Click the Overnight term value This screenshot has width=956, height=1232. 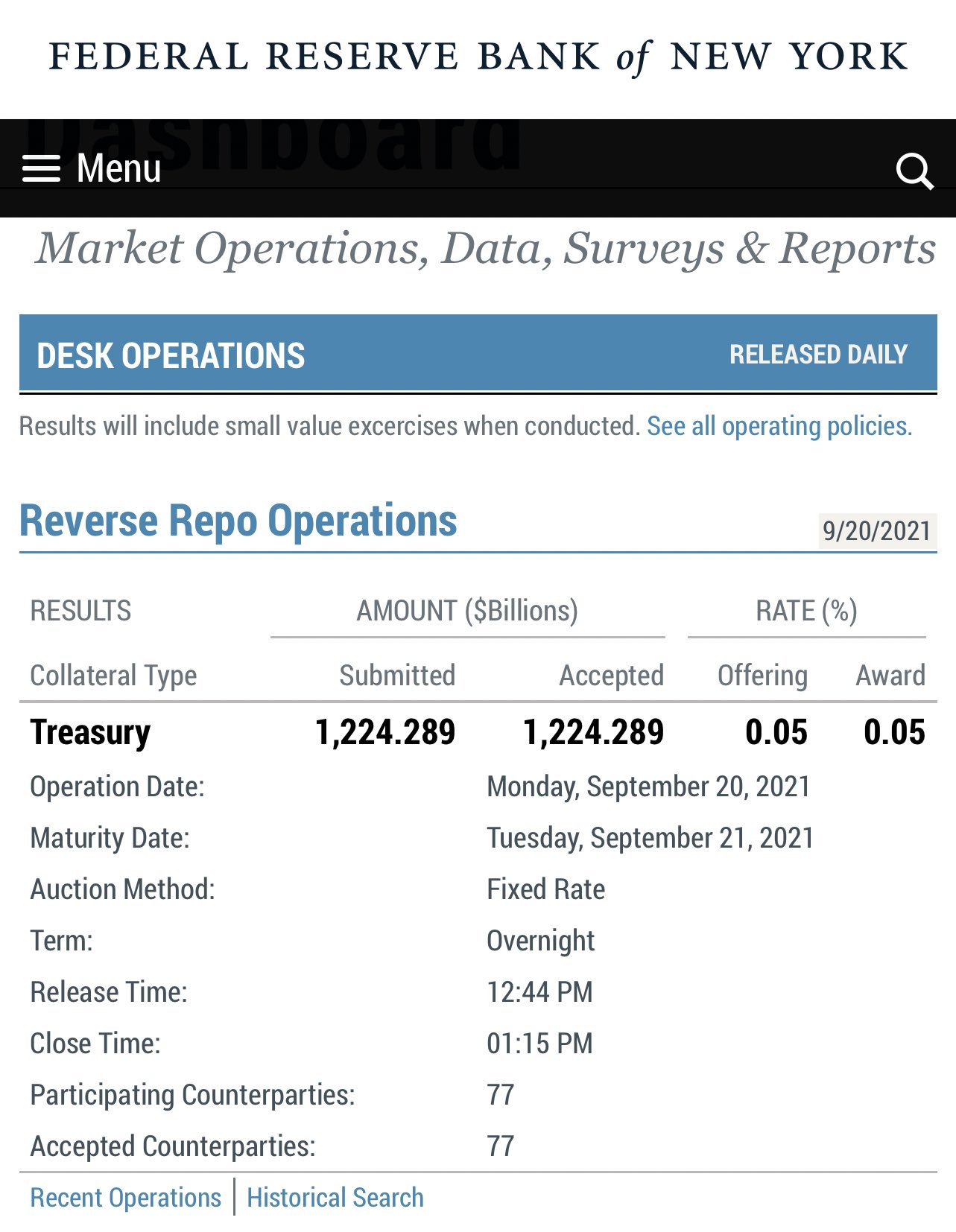tap(540, 941)
